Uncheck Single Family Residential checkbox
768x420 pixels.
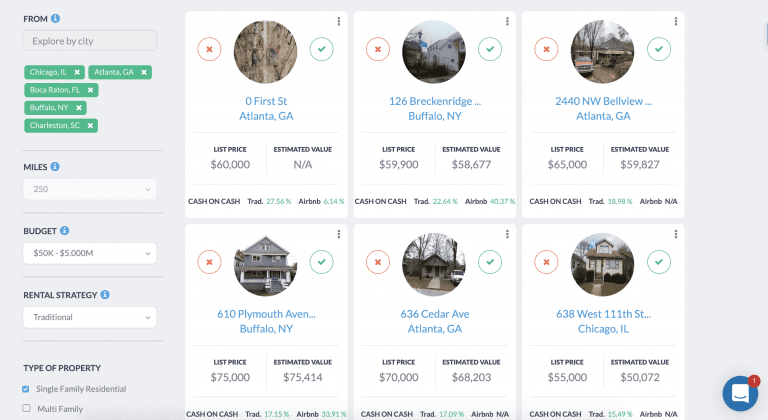[26, 389]
